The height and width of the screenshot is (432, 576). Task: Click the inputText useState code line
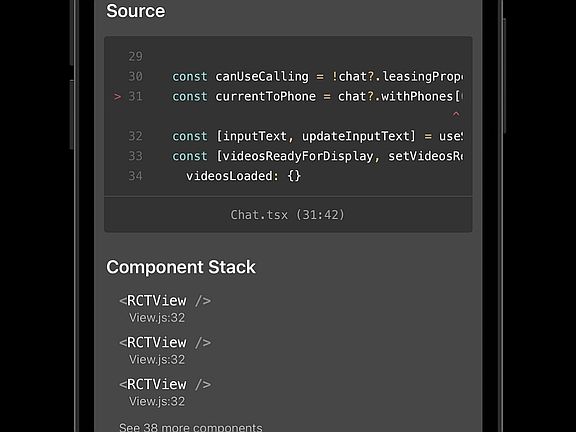pos(317,136)
